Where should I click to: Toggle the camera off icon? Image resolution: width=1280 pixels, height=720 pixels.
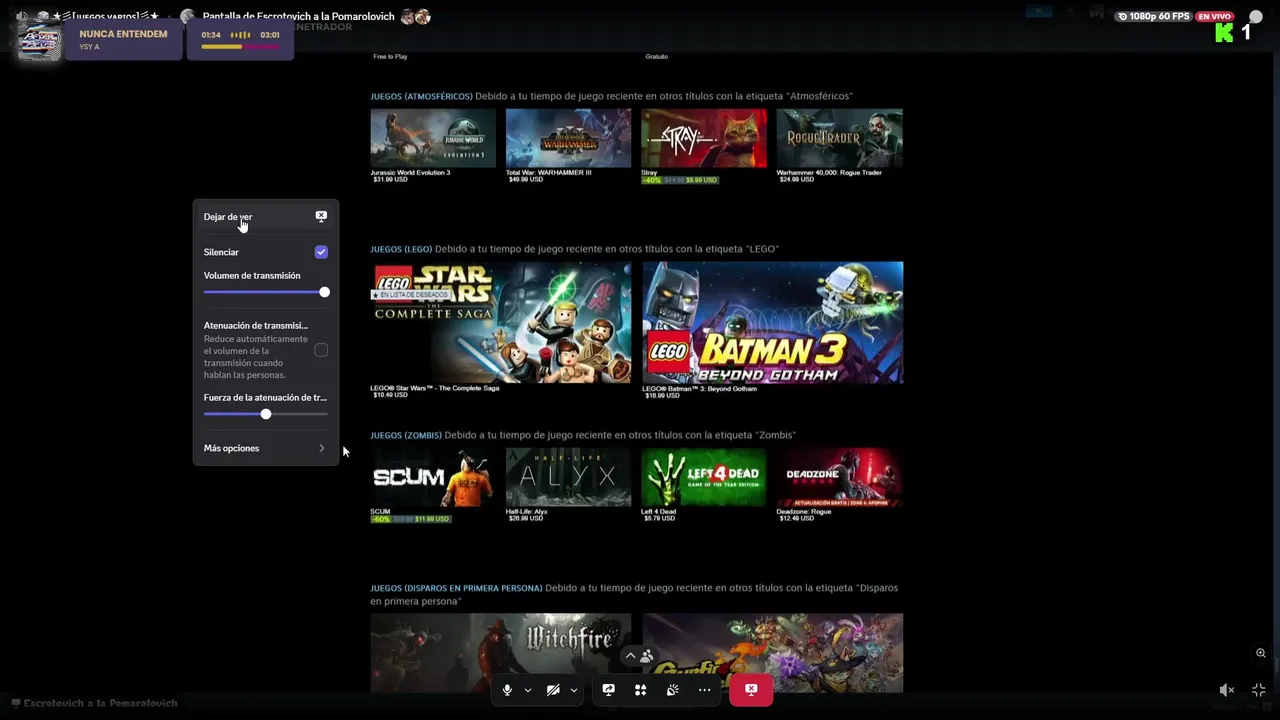click(553, 690)
